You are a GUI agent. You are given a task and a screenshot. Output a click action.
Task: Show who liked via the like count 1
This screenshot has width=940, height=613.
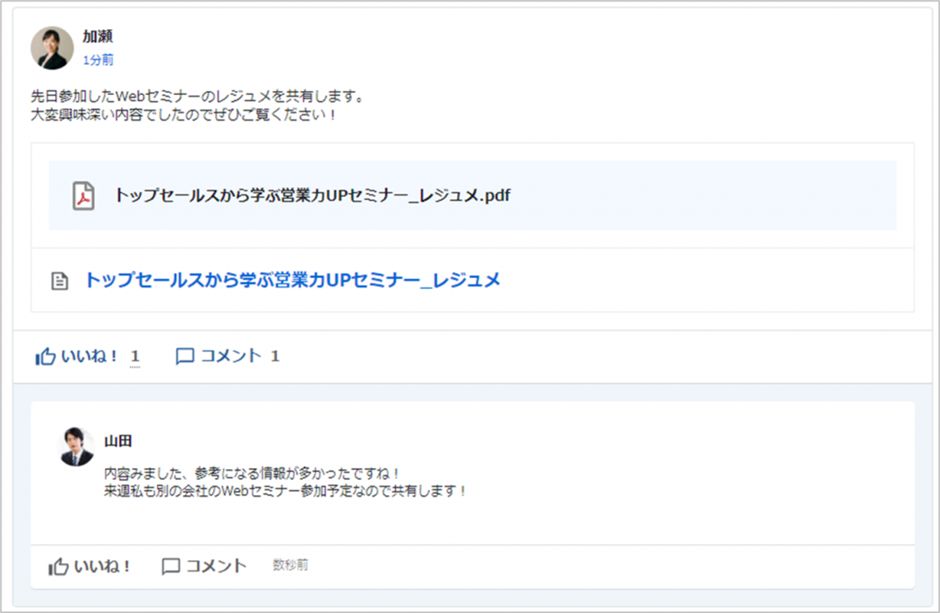click(x=135, y=356)
